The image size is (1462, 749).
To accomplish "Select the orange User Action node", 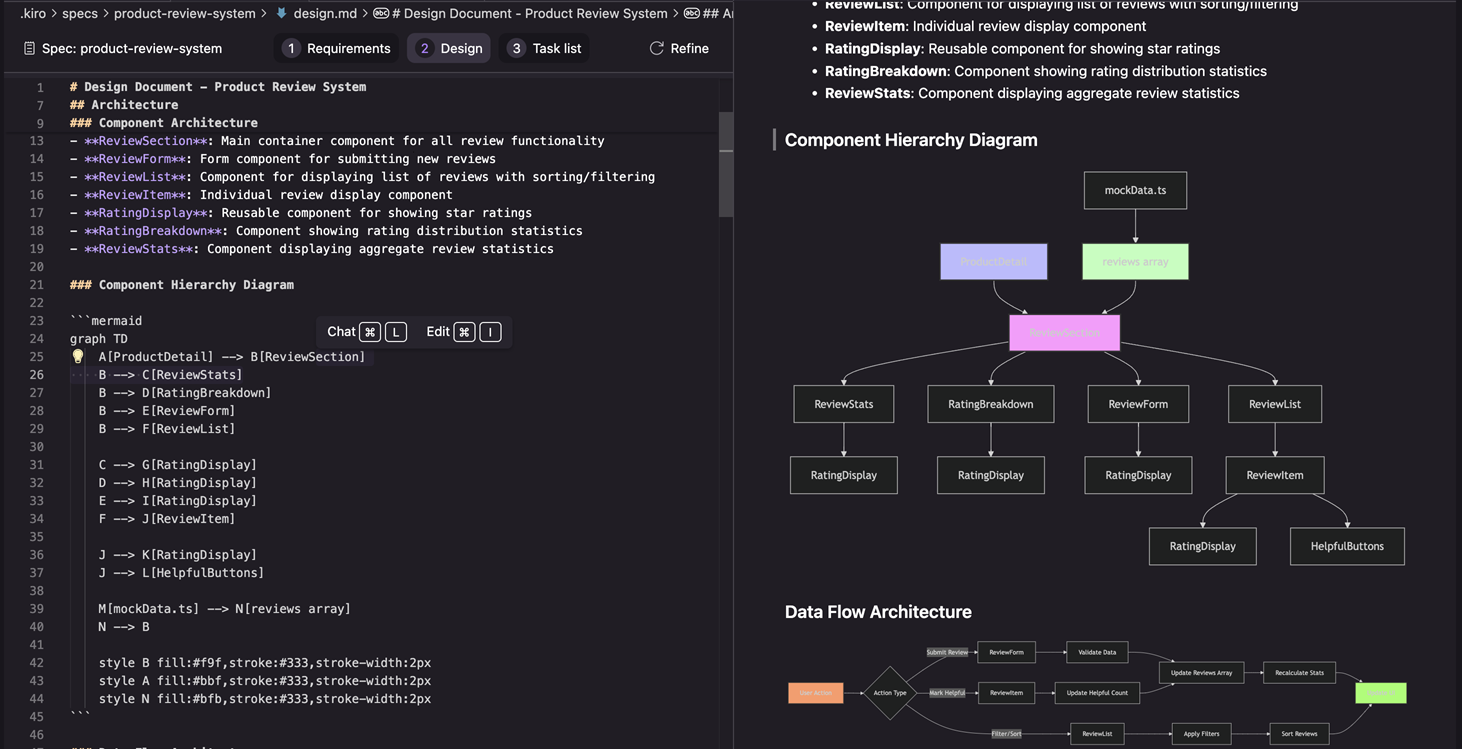I will (x=815, y=693).
